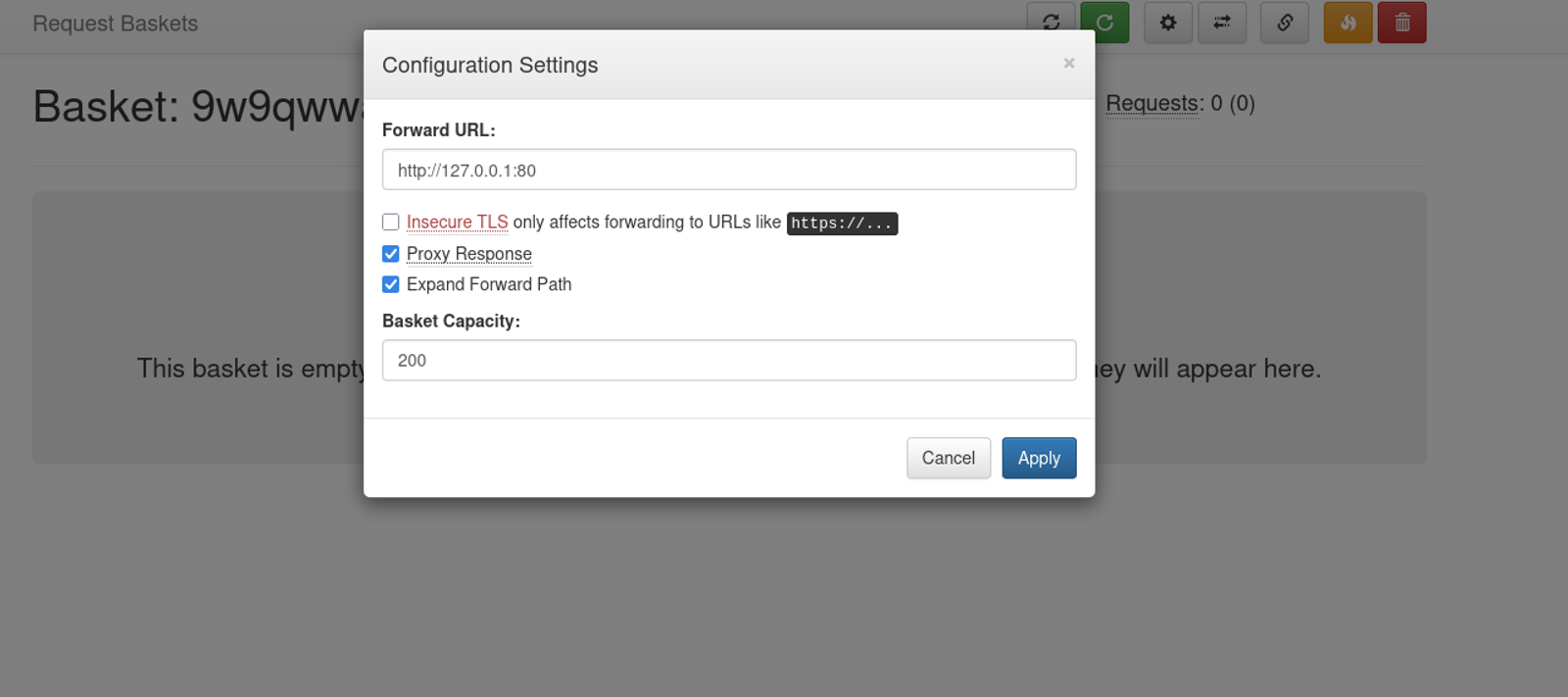
Task: Click the link icon button
Action: [x=1285, y=23]
